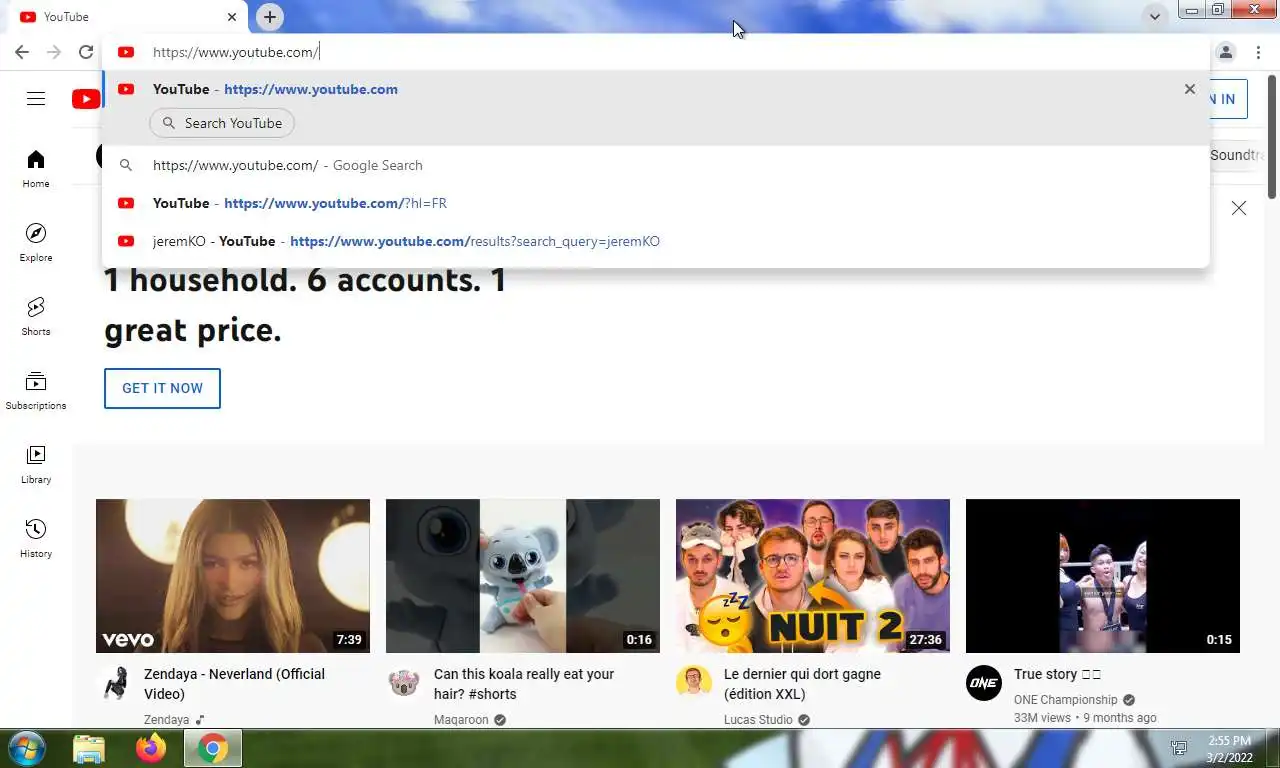
Task: Open History in the sidebar
Action: click(x=36, y=539)
